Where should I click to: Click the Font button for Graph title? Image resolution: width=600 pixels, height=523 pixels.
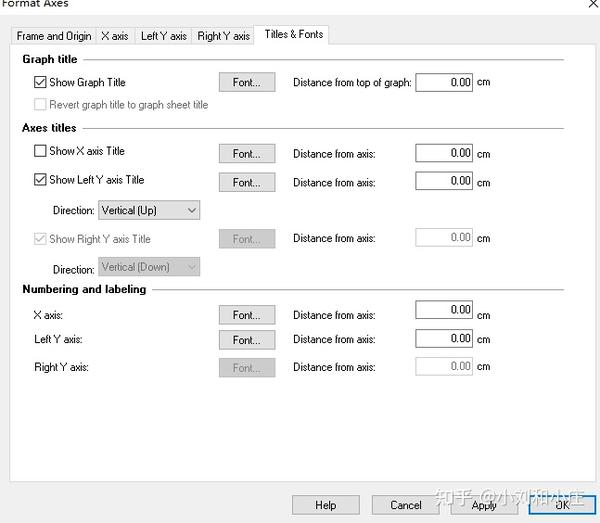(246, 83)
